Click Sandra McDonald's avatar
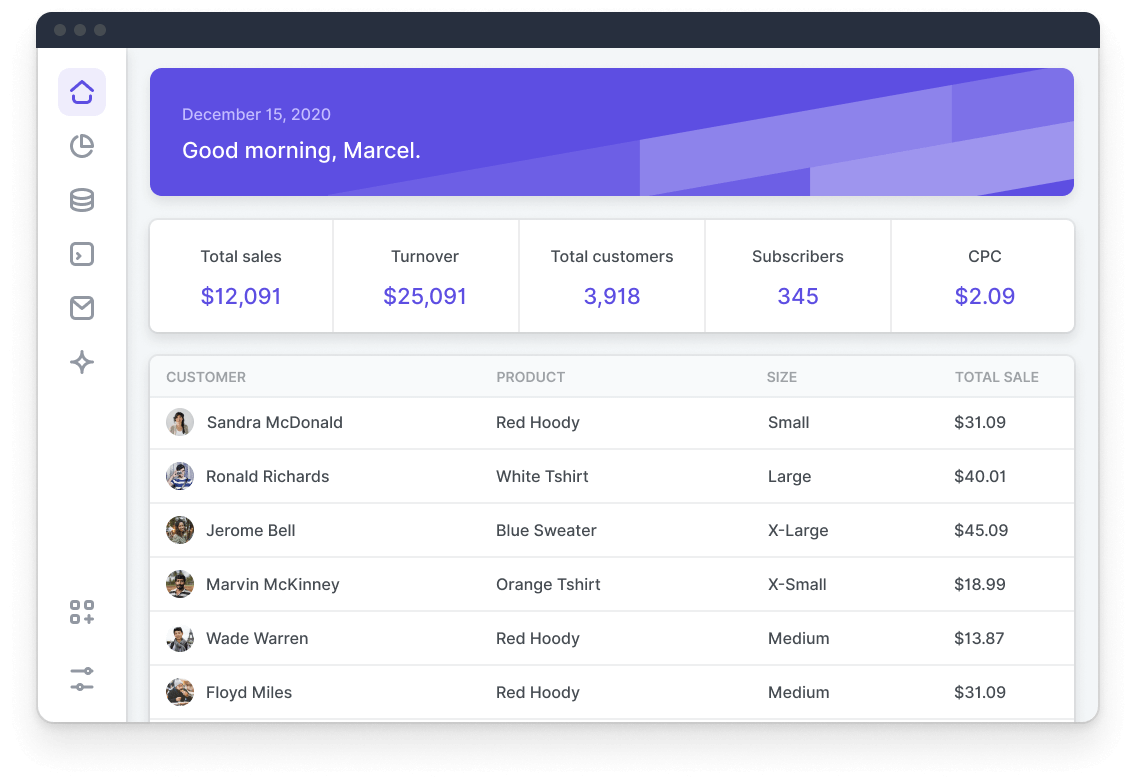The width and height of the screenshot is (1136, 784). (x=180, y=423)
